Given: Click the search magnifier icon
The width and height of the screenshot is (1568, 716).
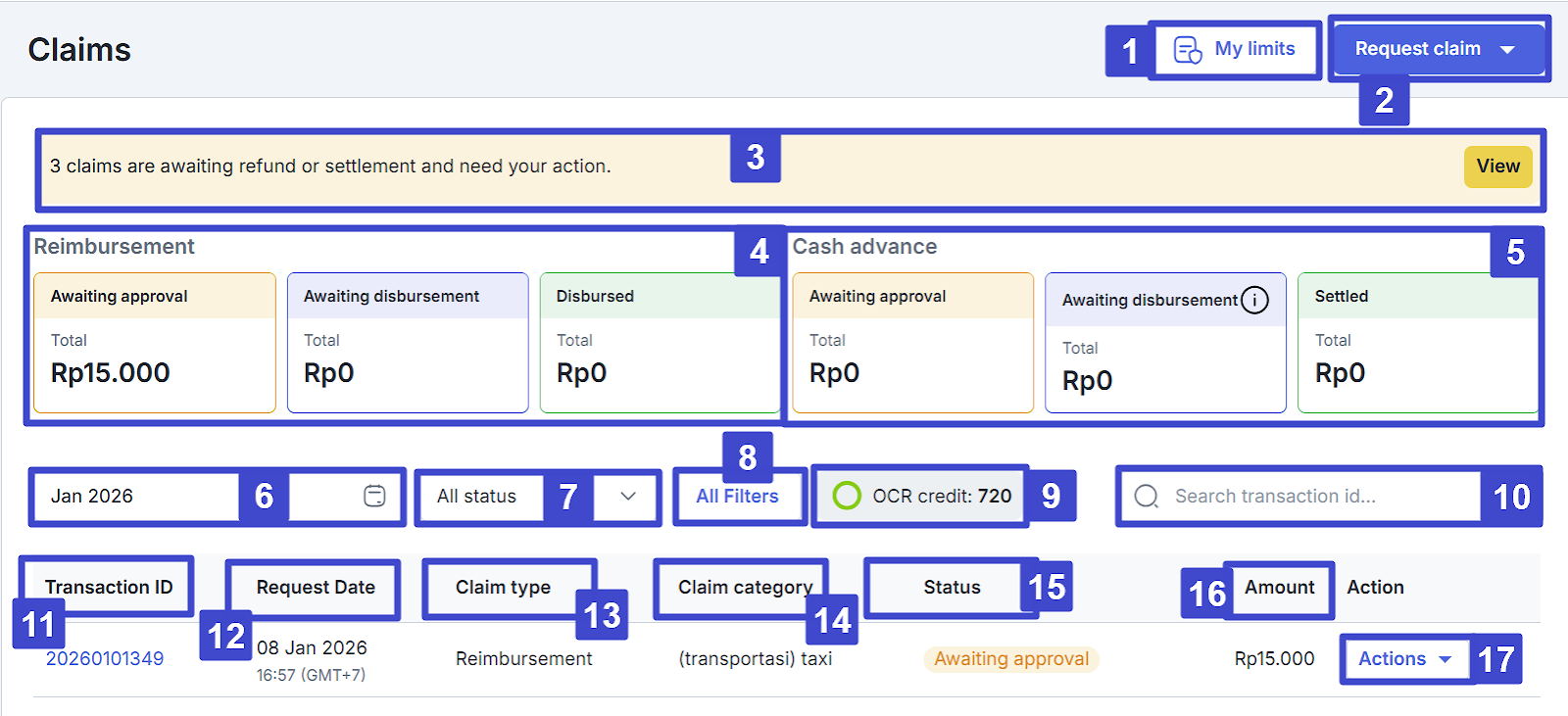Looking at the screenshot, I should tap(1146, 497).
